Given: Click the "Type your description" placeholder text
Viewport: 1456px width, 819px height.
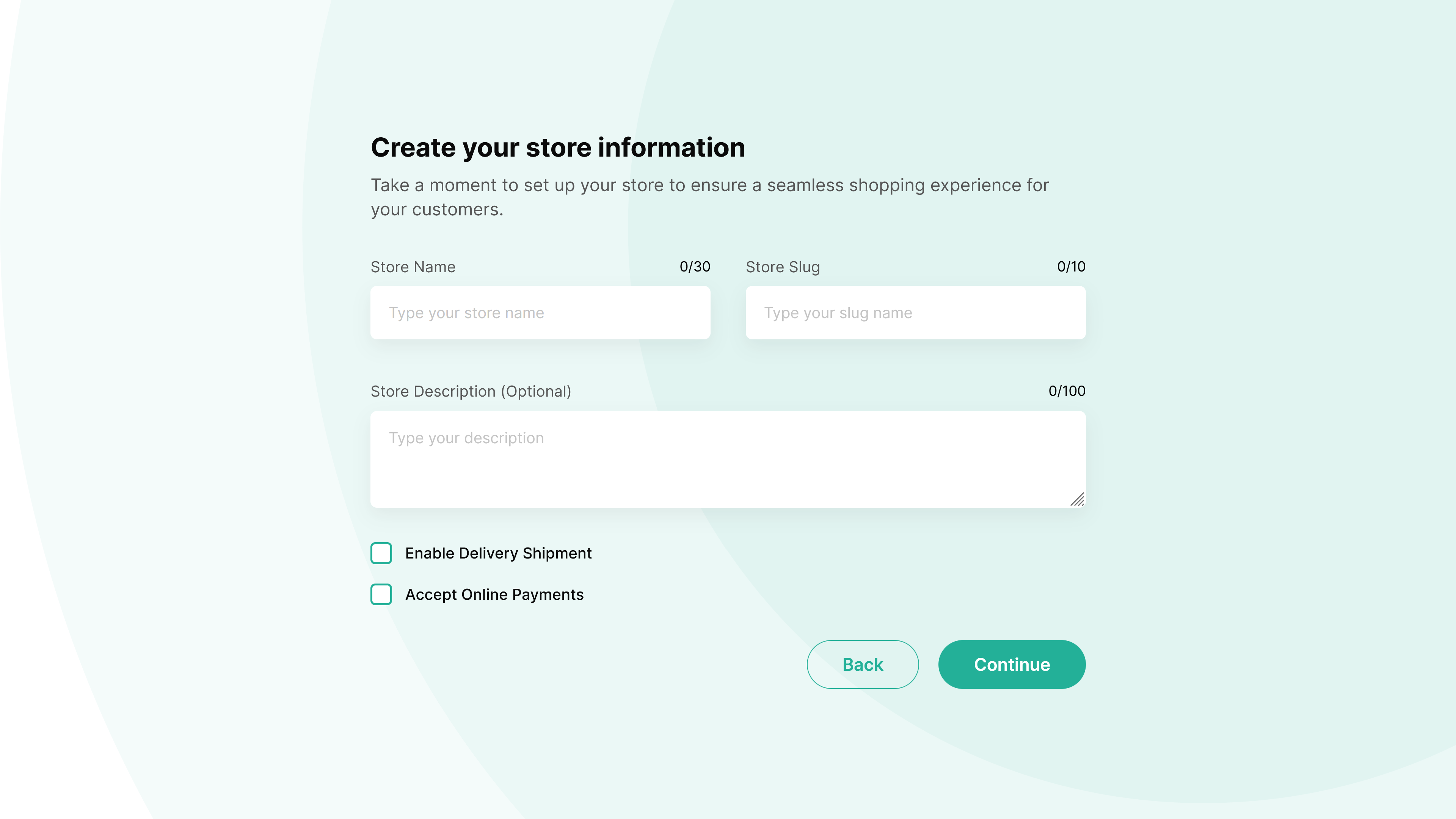Looking at the screenshot, I should [x=466, y=438].
